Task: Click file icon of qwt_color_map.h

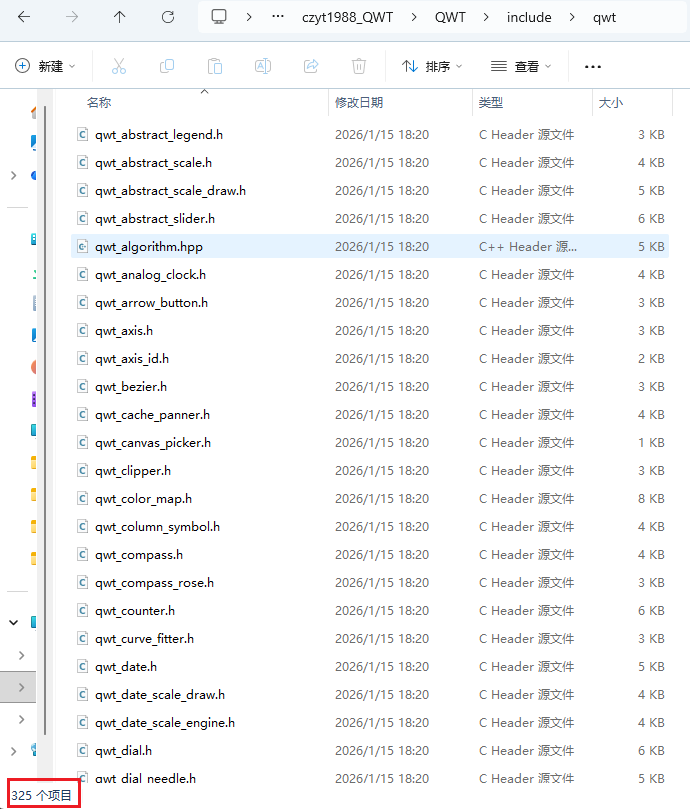Action: click(82, 498)
